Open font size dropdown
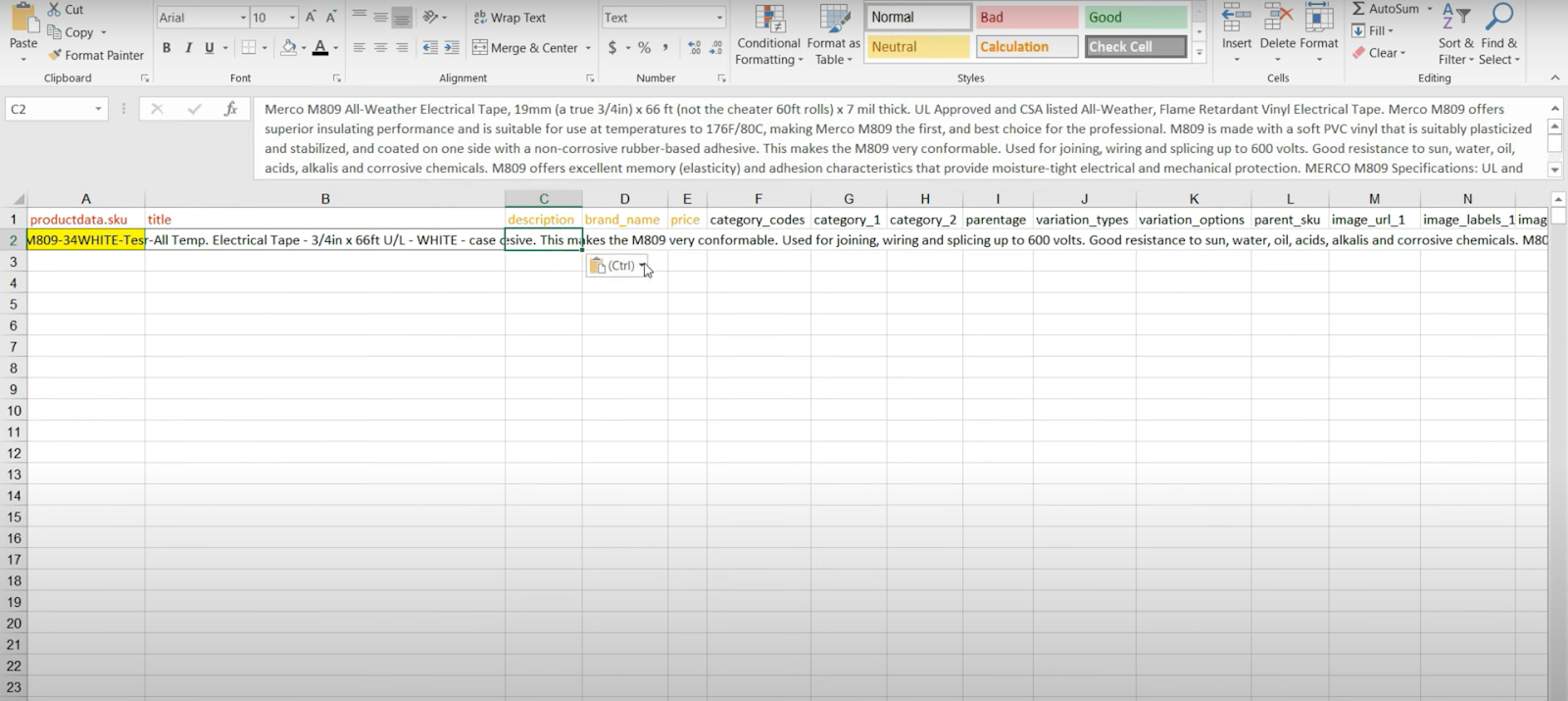 (292, 18)
